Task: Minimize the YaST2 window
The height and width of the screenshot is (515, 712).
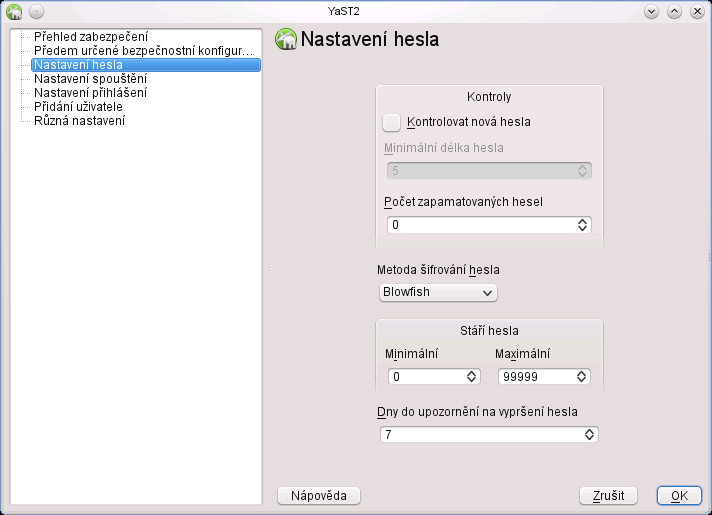Action: click(x=651, y=11)
